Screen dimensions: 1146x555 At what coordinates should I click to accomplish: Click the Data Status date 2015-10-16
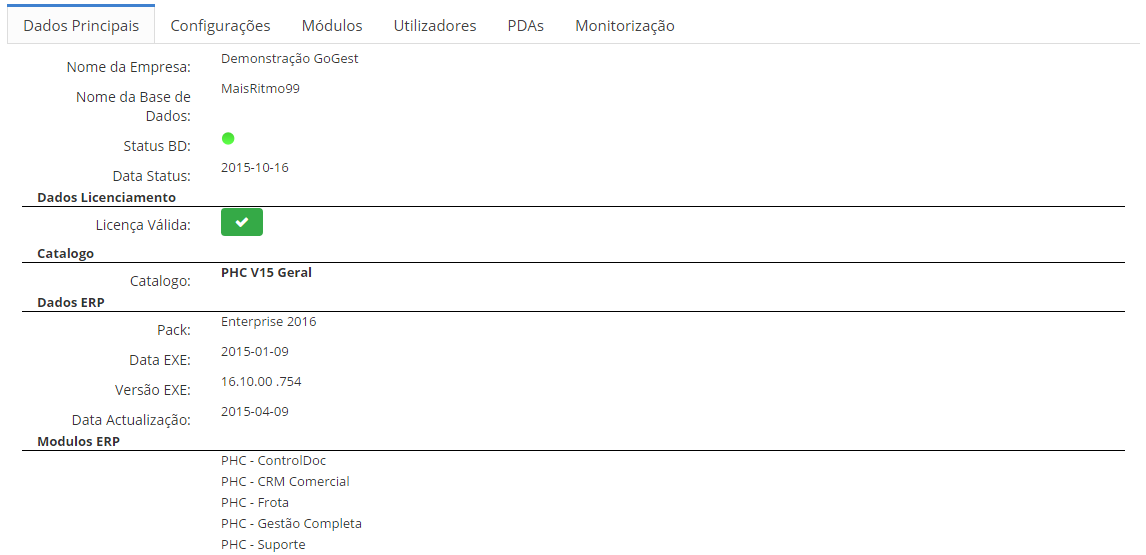254,167
